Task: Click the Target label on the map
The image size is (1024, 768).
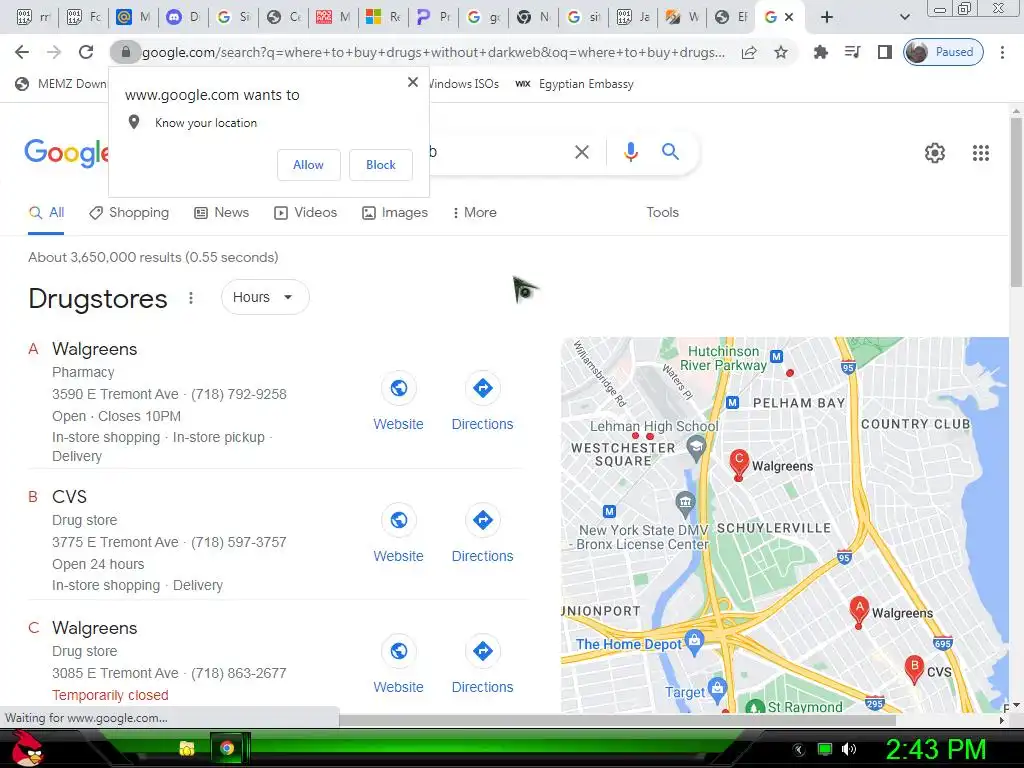Action: tap(685, 692)
